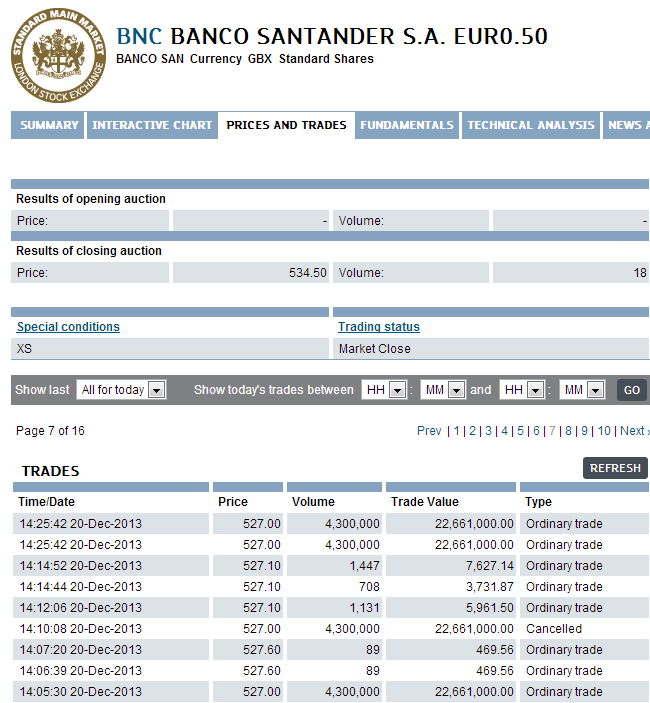Click the trade value 5,961.50
Viewport: 650px width, 703px height.
[x=490, y=608]
